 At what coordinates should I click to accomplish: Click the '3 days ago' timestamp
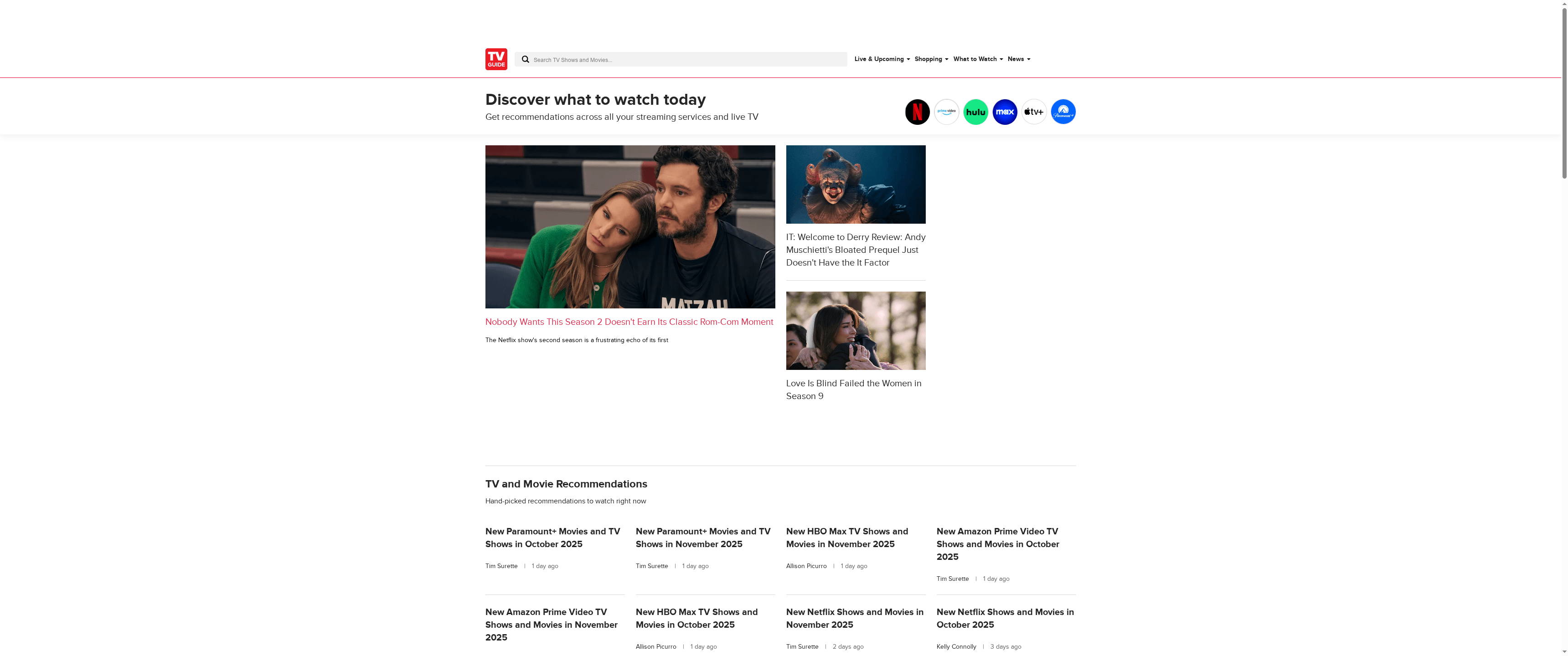click(x=1006, y=647)
